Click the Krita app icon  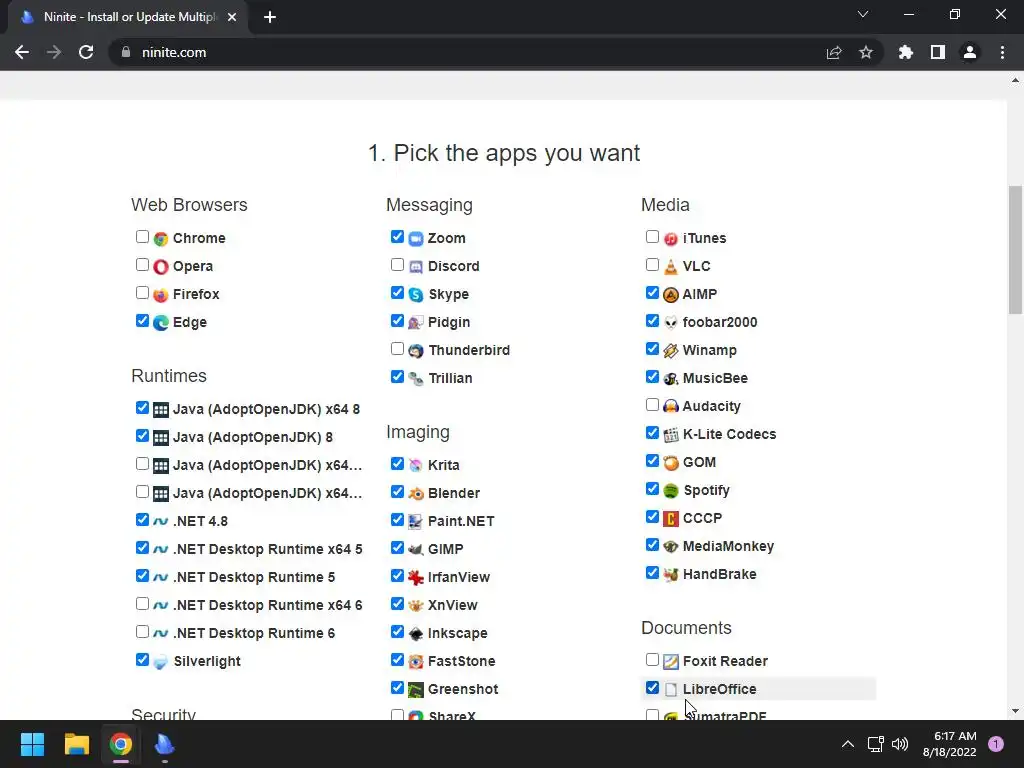pyautogui.click(x=416, y=466)
